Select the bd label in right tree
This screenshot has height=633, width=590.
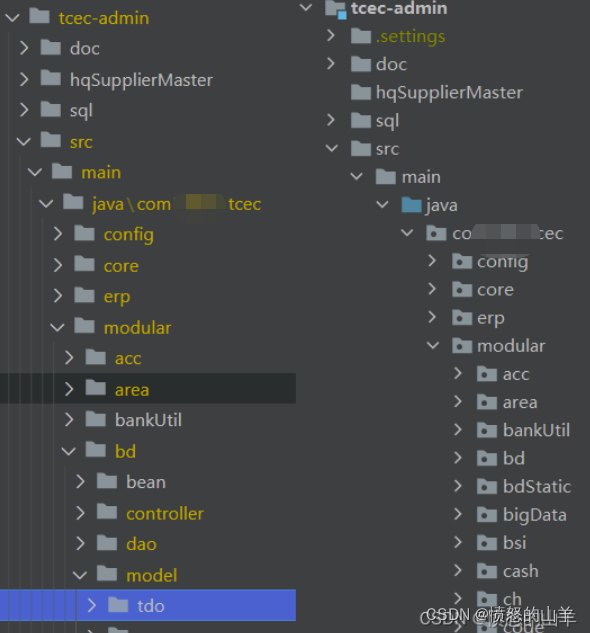coord(514,458)
